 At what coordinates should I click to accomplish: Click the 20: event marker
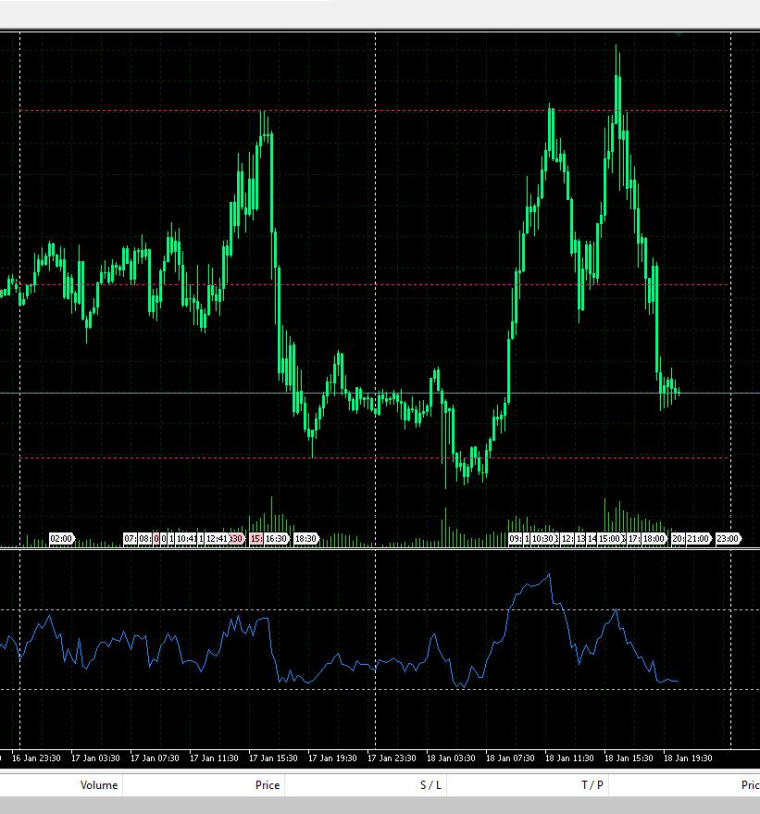[x=678, y=539]
